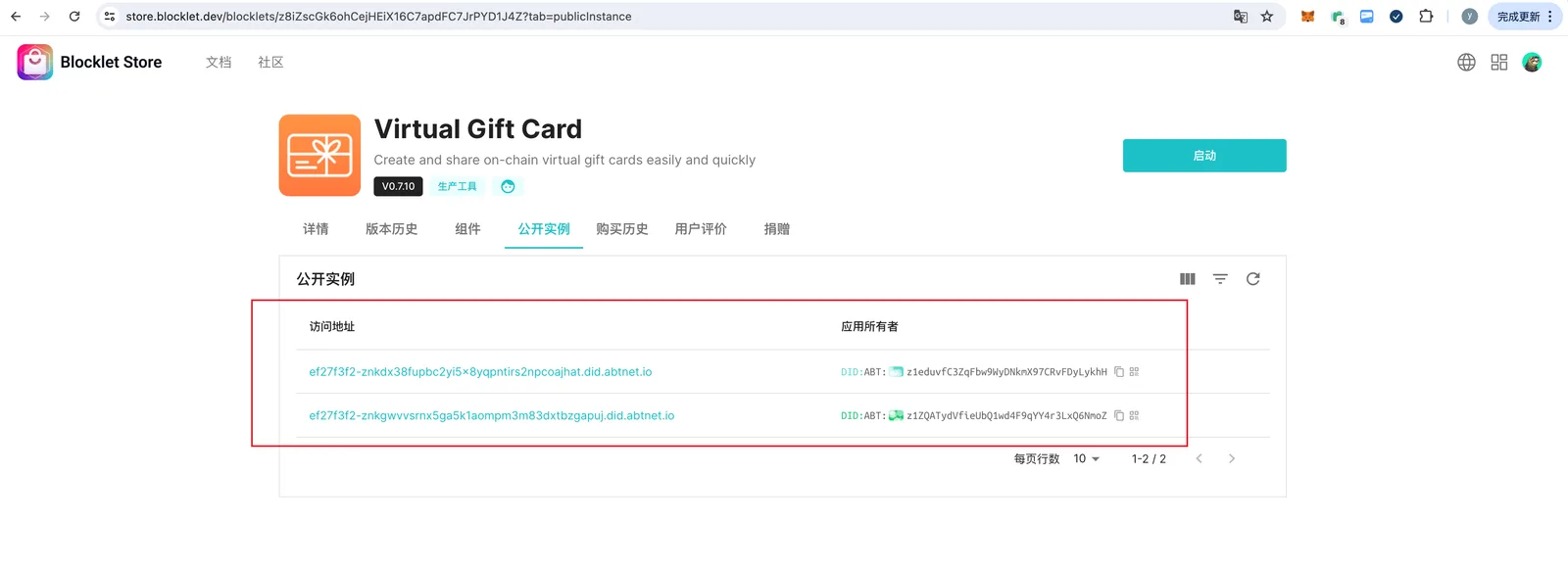This screenshot has height=570, width=1568.
Task: Click the blue checkmark extension icon
Action: point(1396,17)
